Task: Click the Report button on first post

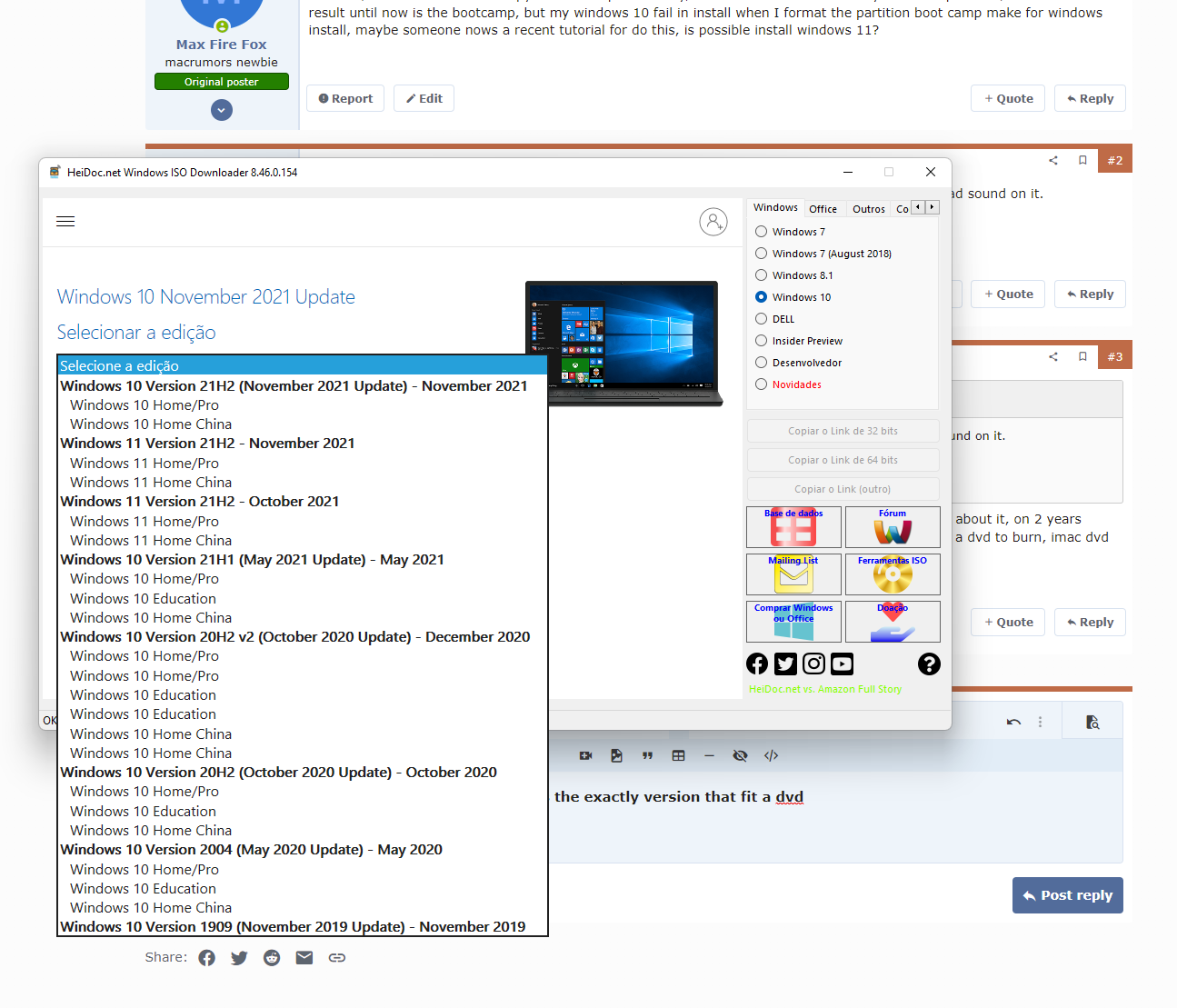Action: [345, 98]
